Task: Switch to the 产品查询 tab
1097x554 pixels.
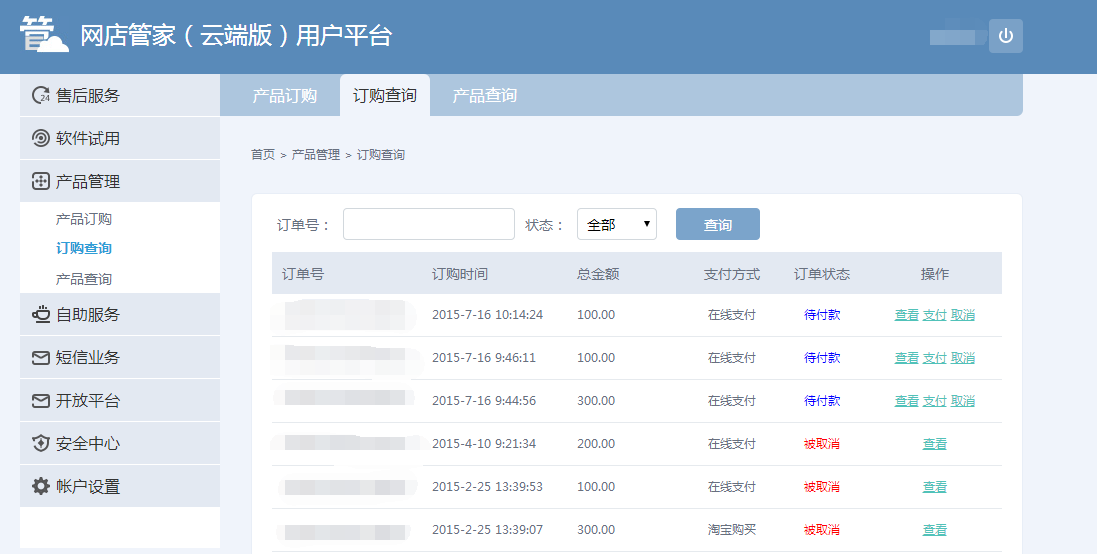Action: point(485,96)
